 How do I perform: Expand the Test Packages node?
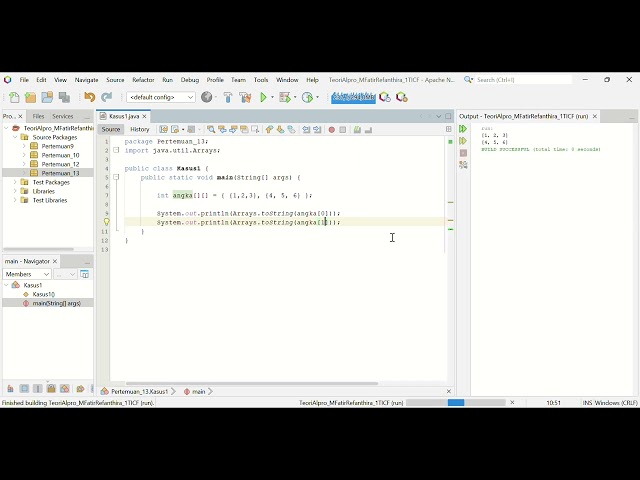(15, 182)
